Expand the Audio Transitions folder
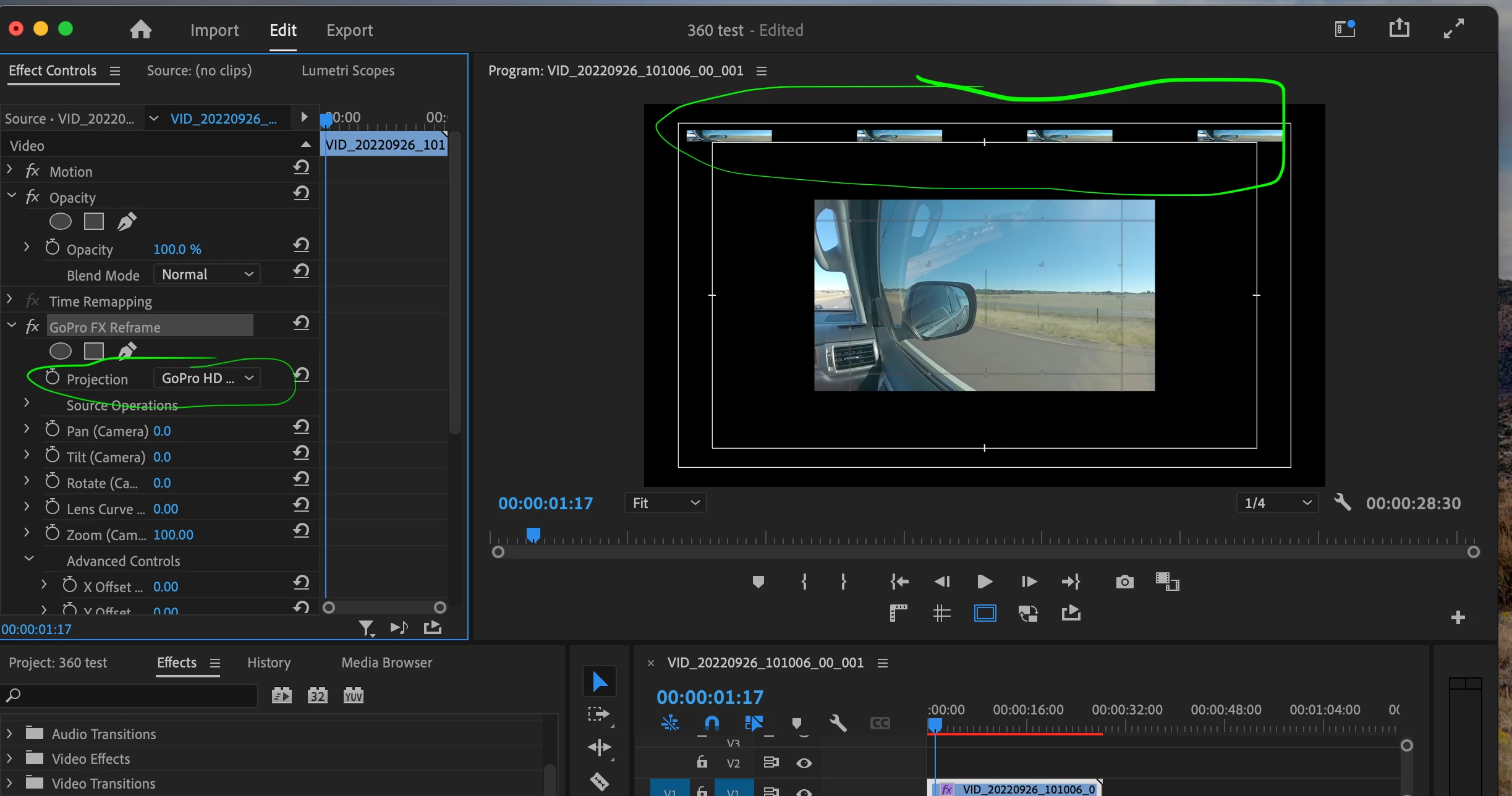This screenshot has height=796, width=1512. pyautogui.click(x=9, y=734)
